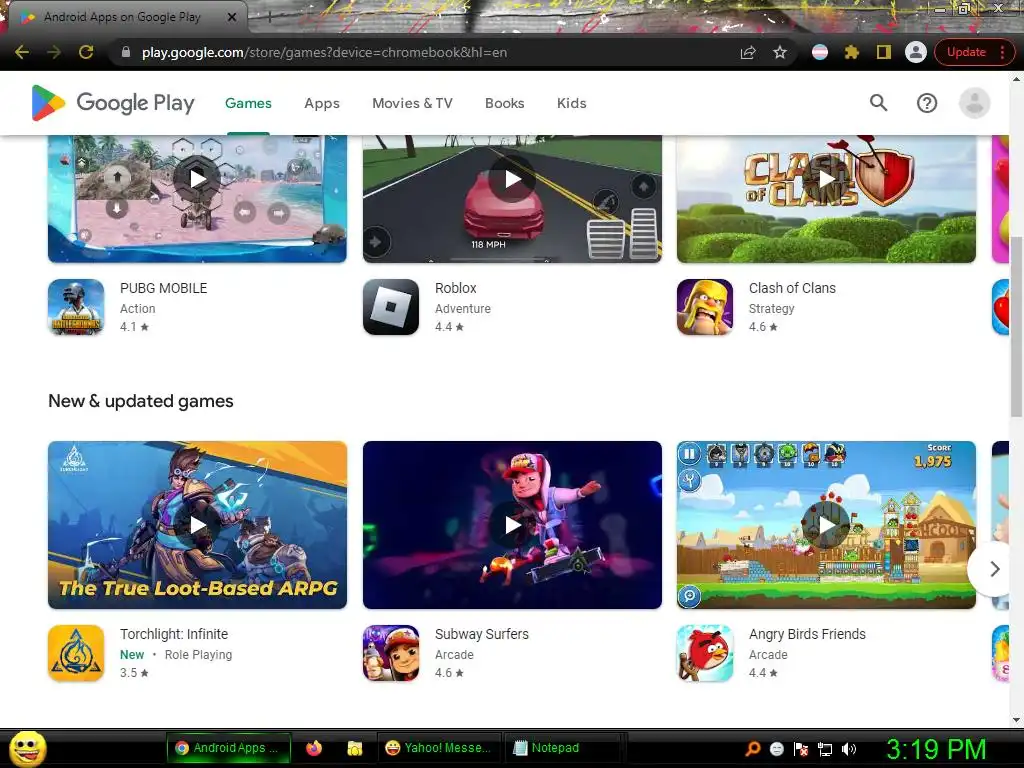
Task: Click the Google Play logo
Action: [113, 103]
